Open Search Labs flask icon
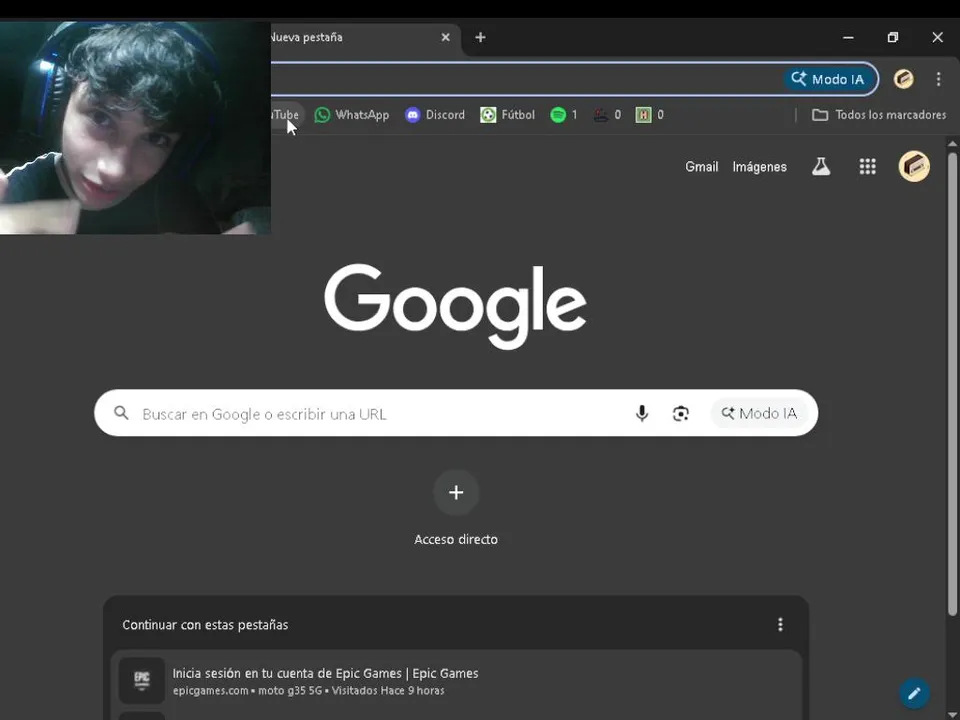960x720 pixels. 821,167
